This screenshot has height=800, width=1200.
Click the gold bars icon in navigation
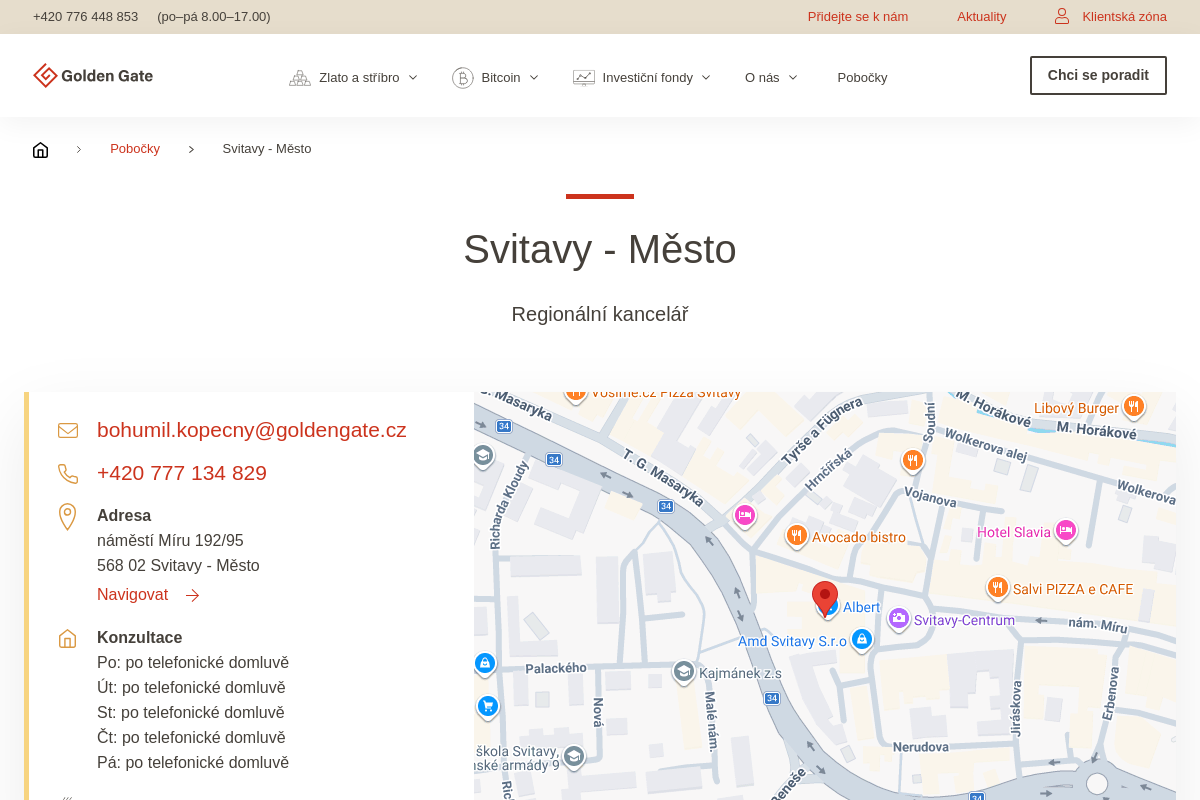point(300,78)
